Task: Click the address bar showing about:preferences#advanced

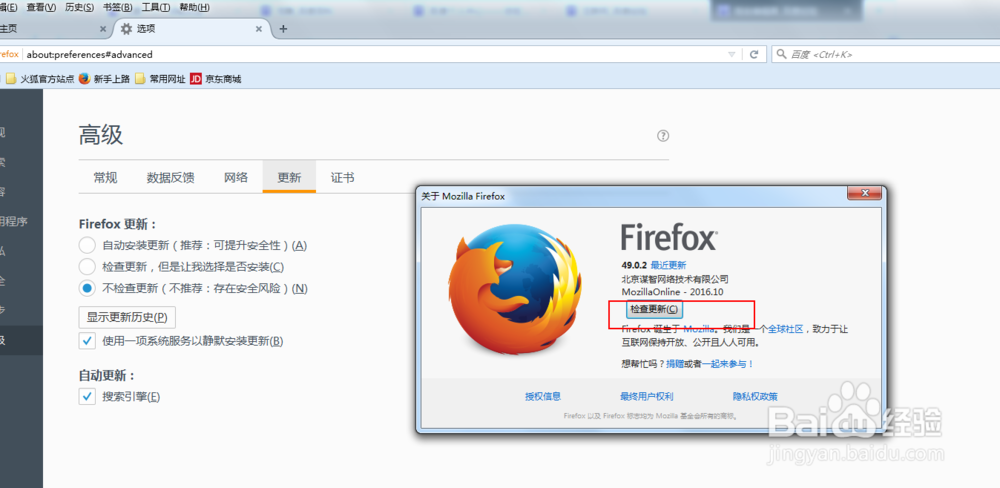Action: point(376,55)
